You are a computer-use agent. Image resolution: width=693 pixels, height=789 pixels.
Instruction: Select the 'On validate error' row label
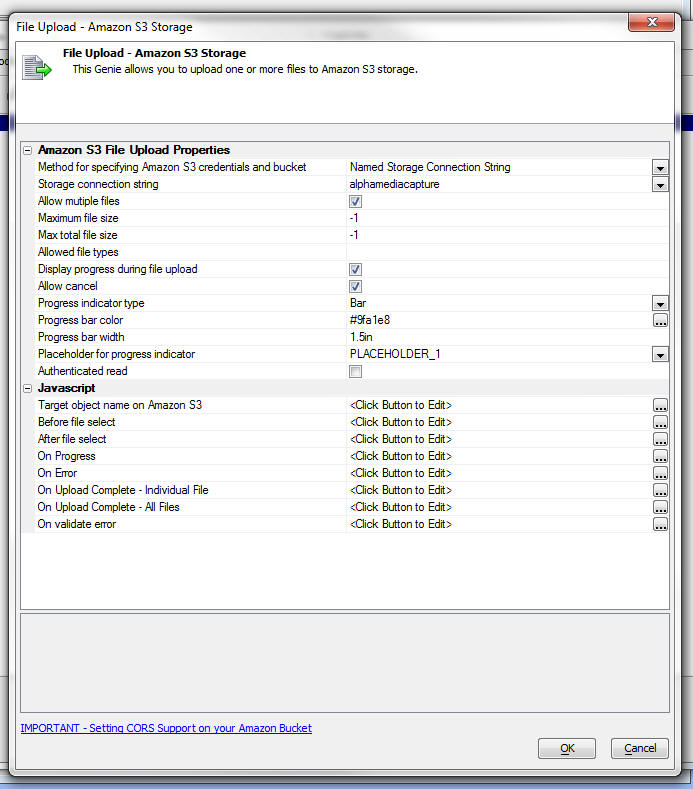pos(77,524)
